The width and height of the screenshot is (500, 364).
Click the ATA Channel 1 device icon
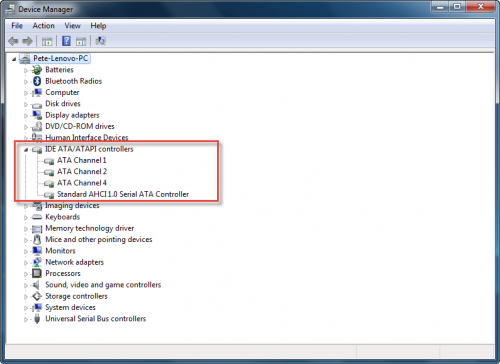pyautogui.click(x=49, y=161)
